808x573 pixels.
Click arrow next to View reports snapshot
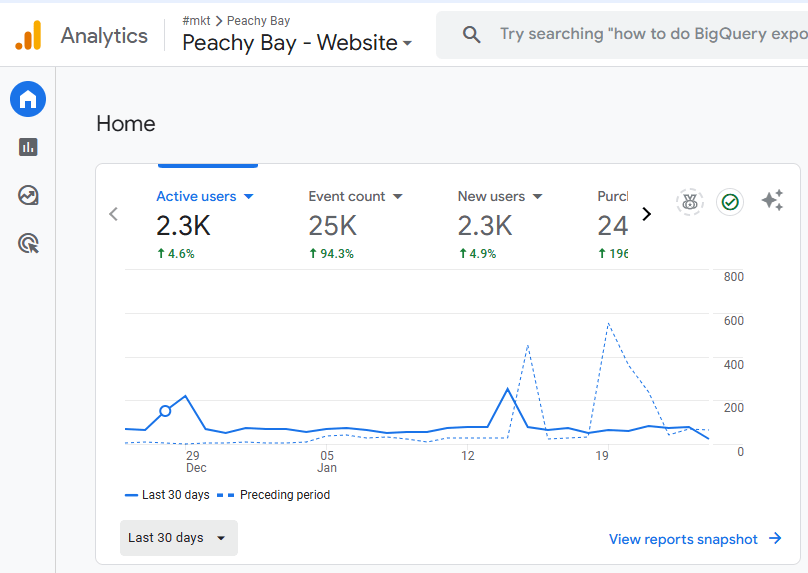[775, 538]
